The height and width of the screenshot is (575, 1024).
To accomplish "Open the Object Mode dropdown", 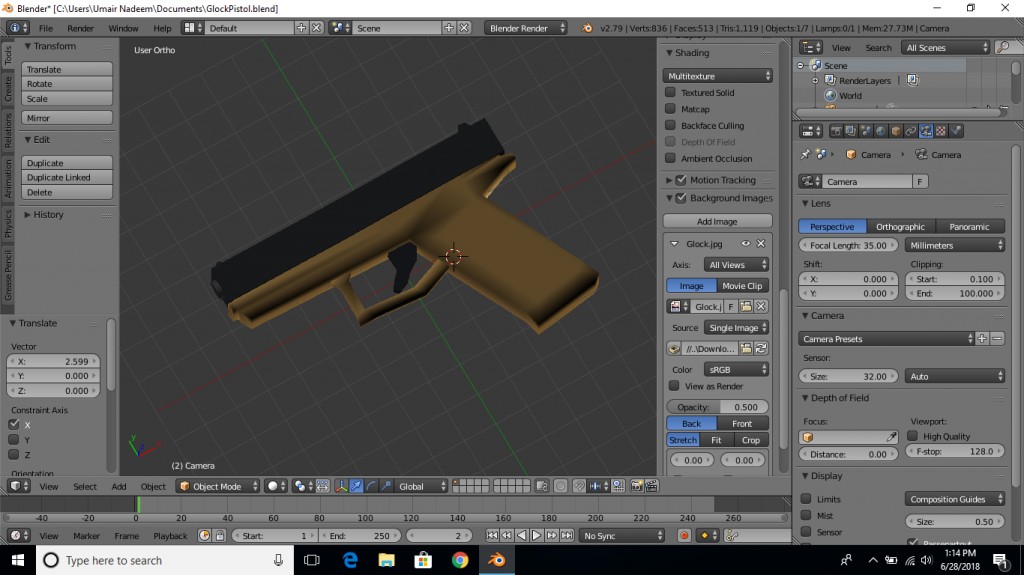I will tap(218, 486).
